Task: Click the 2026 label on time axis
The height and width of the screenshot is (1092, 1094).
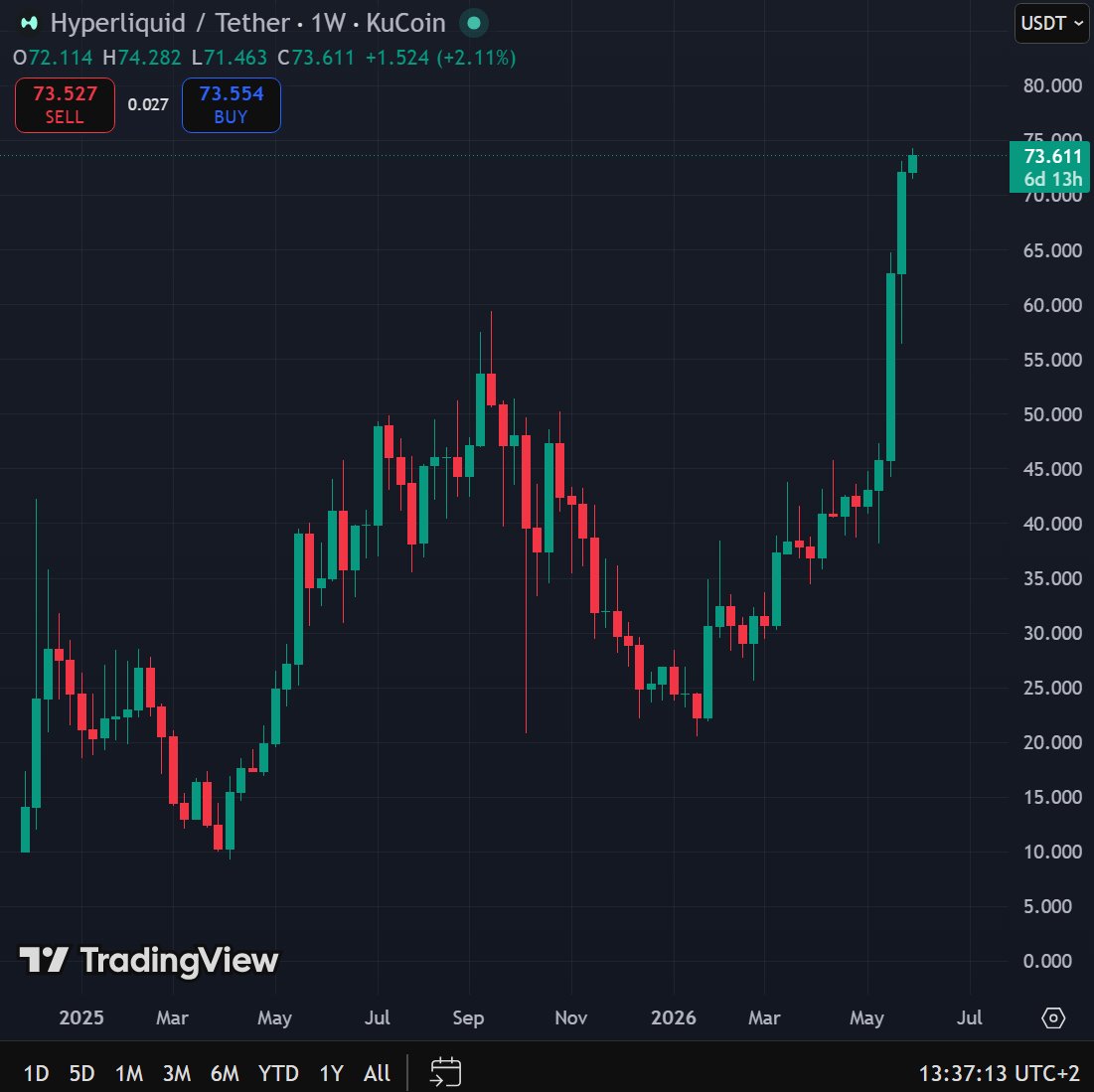Action: [674, 1018]
